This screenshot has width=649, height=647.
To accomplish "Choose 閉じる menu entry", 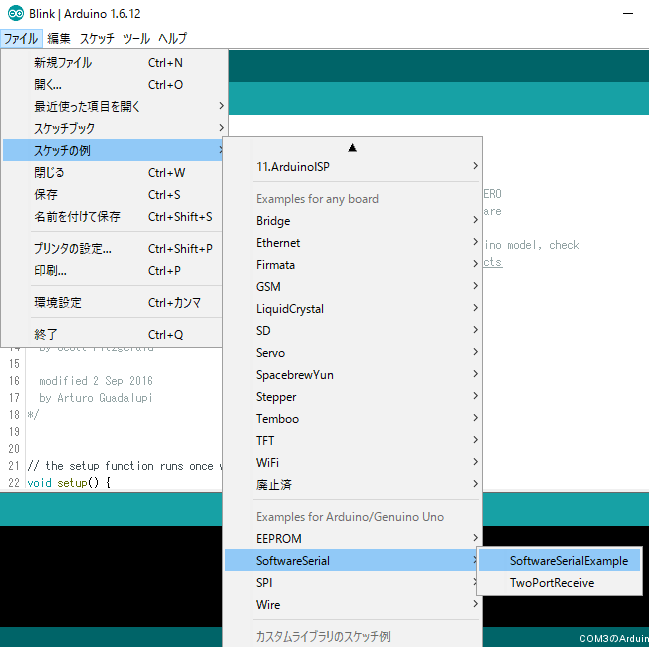I will pyautogui.click(x=113, y=173).
